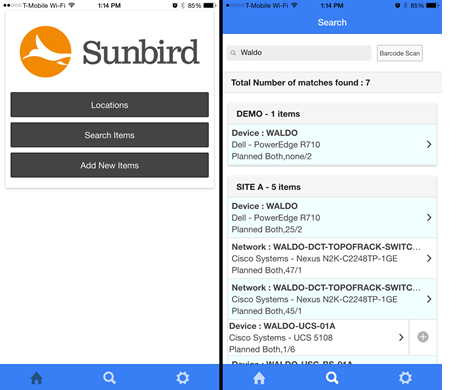Tap the Search title in header
462x390 pixels.
(332, 22)
